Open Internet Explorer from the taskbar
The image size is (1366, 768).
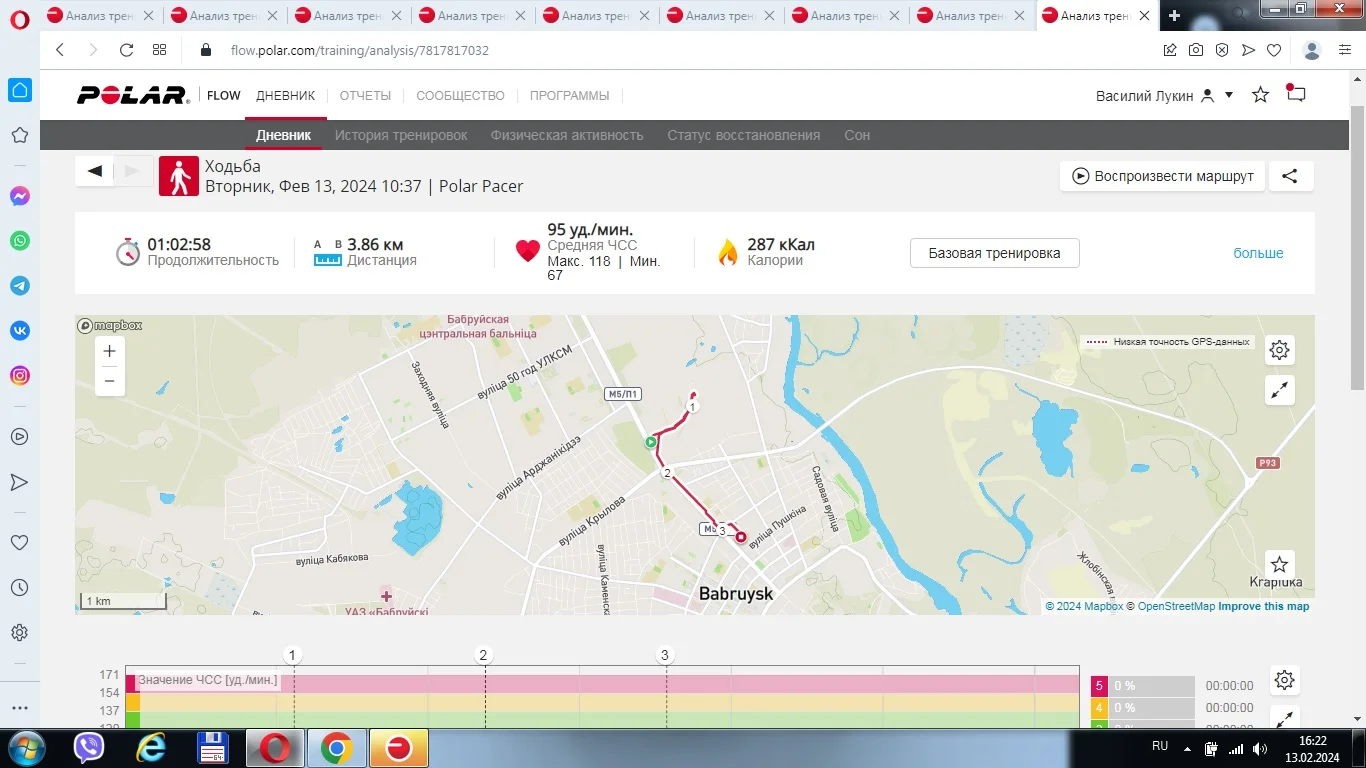click(152, 748)
